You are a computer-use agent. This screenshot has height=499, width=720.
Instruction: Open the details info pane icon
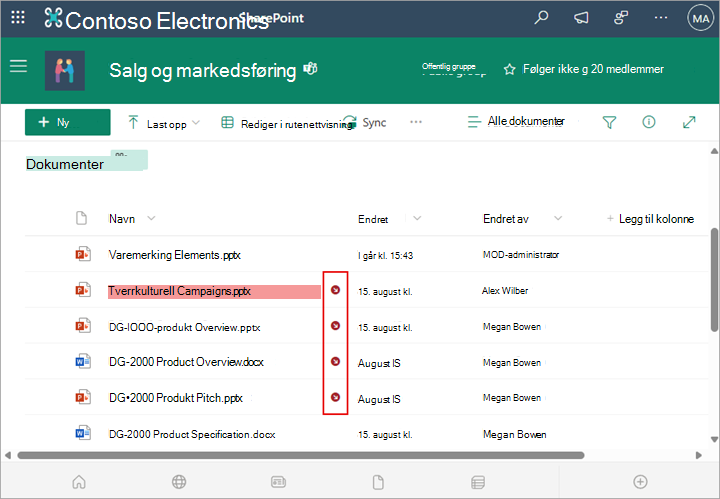coord(649,122)
